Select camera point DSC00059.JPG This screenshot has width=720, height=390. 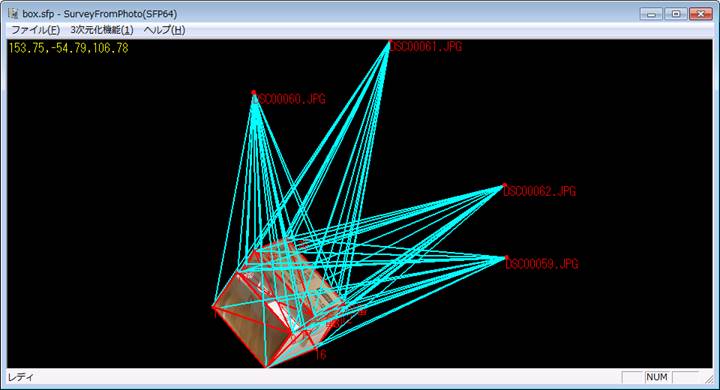click(506, 258)
